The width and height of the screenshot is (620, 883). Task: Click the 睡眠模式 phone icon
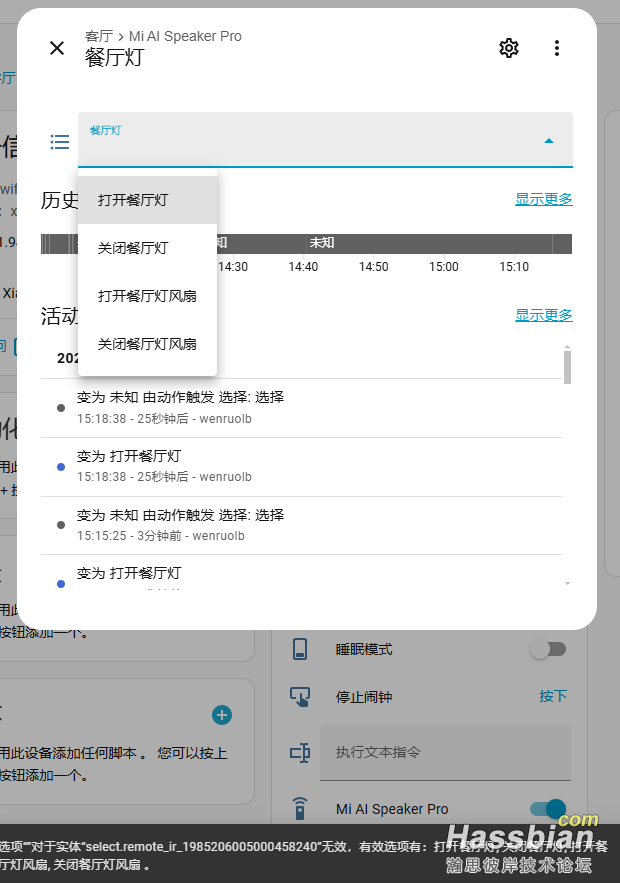[x=300, y=649]
